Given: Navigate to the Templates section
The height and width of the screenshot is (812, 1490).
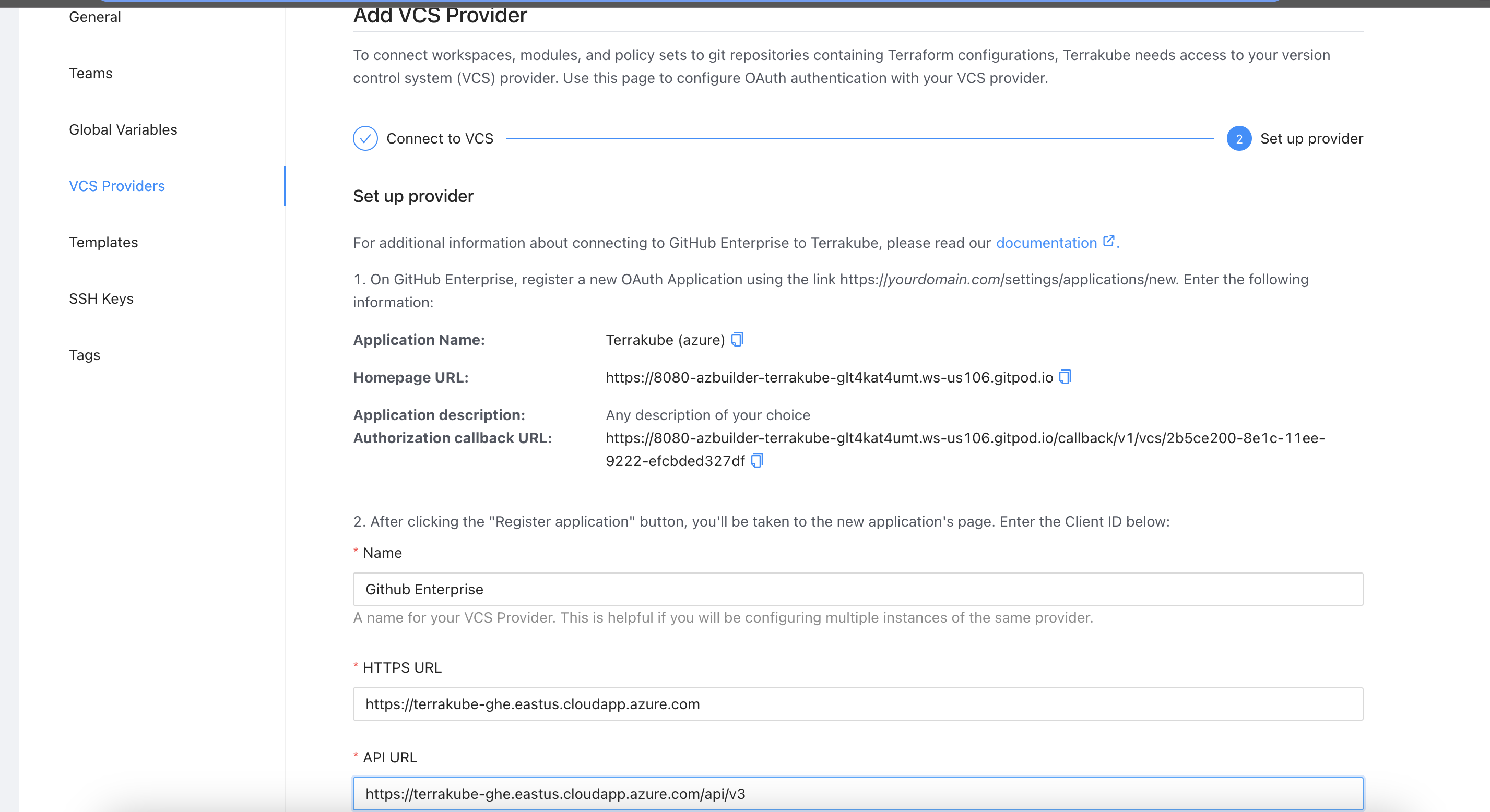Looking at the screenshot, I should point(103,242).
